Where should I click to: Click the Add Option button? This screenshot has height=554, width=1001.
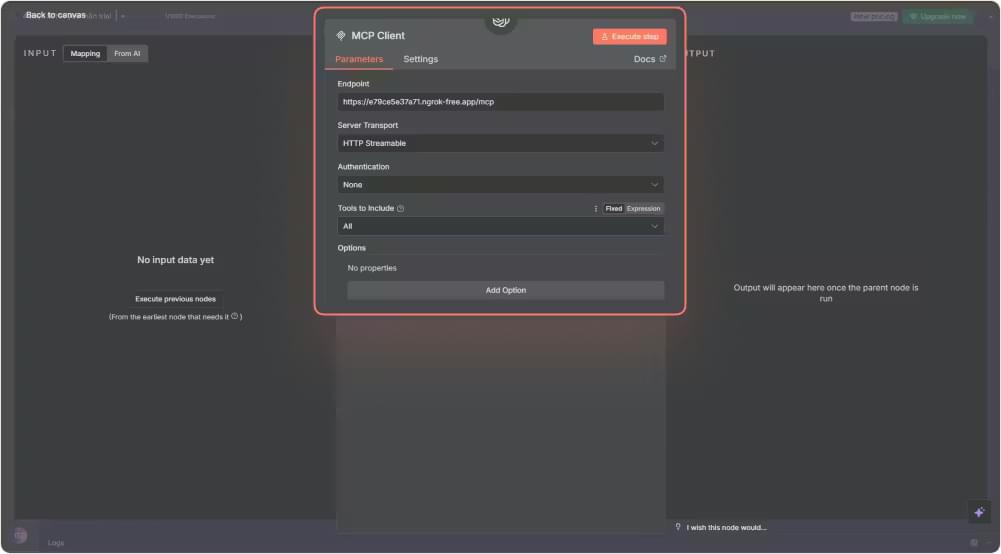coord(505,291)
